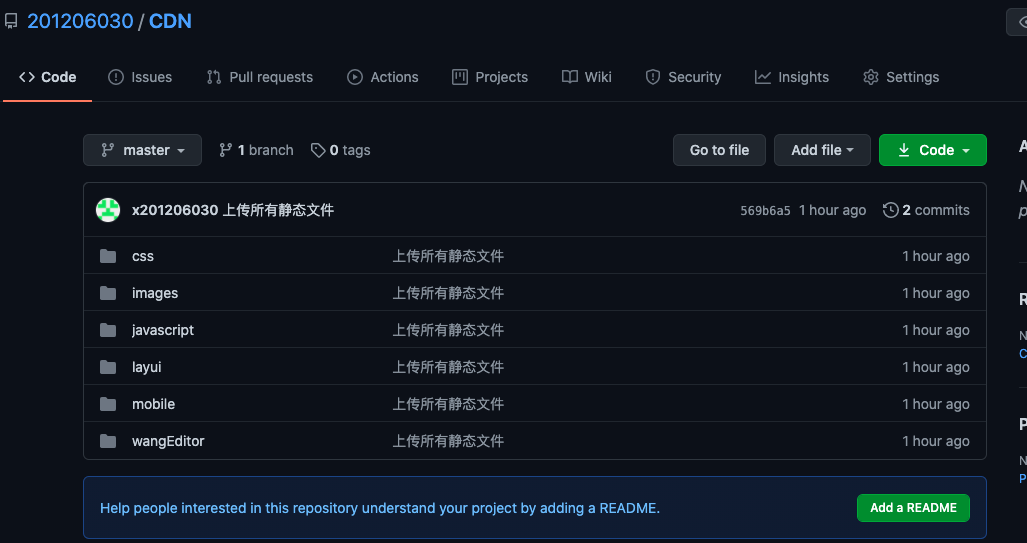The width and height of the screenshot is (1027, 543).
Task: Go to the Security tab
Action: pos(682,77)
